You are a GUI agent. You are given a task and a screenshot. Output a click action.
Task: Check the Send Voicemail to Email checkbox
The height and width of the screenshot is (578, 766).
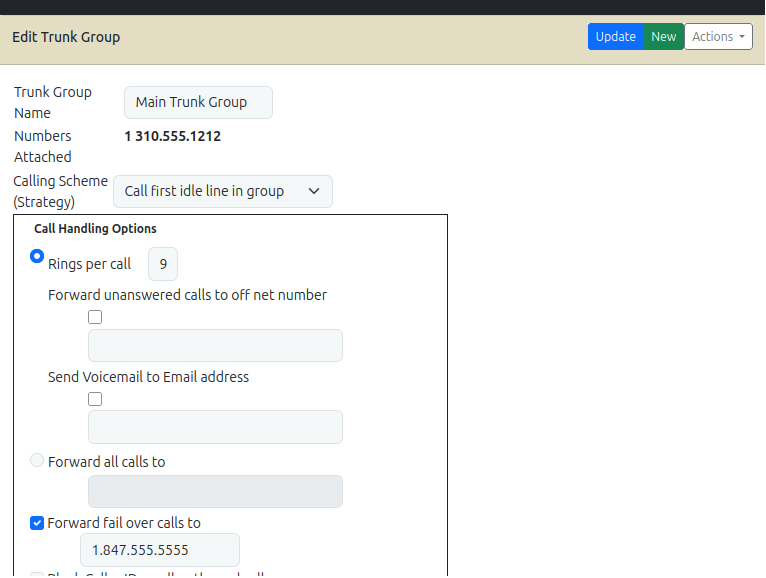click(x=95, y=399)
